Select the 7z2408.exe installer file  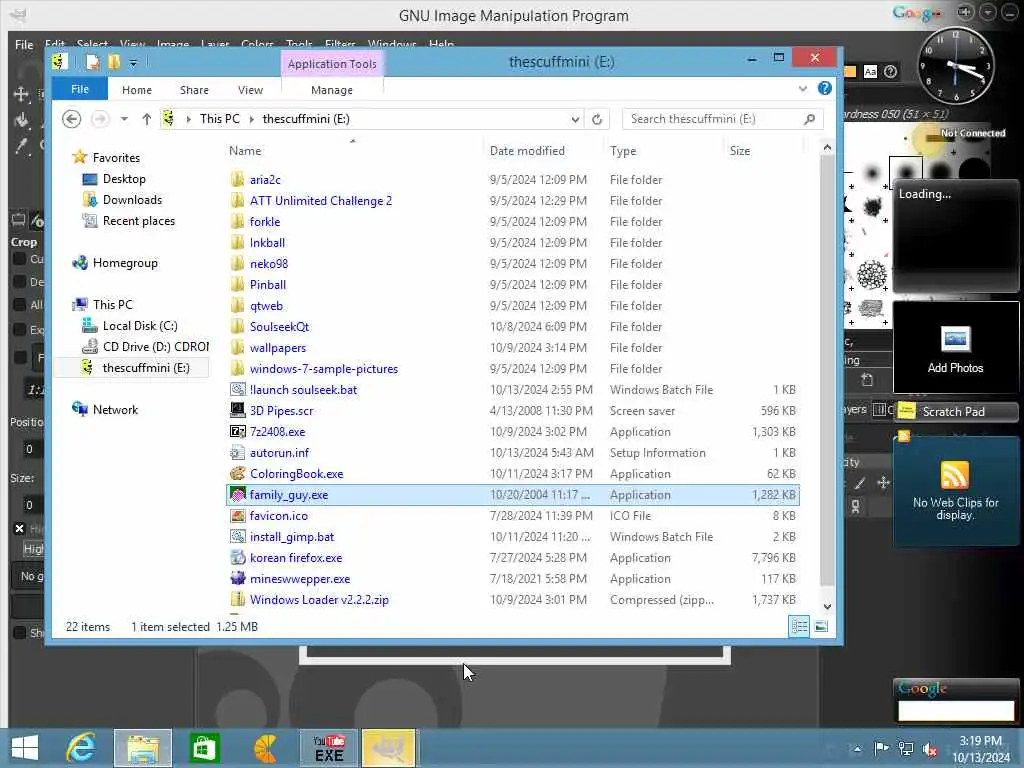[277, 432]
